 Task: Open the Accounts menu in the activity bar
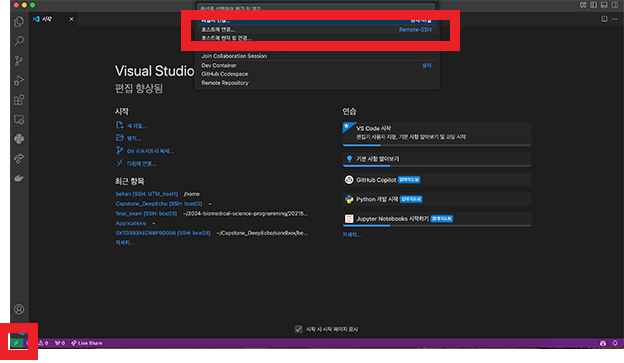pyautogui.click(x=19, y=309)
